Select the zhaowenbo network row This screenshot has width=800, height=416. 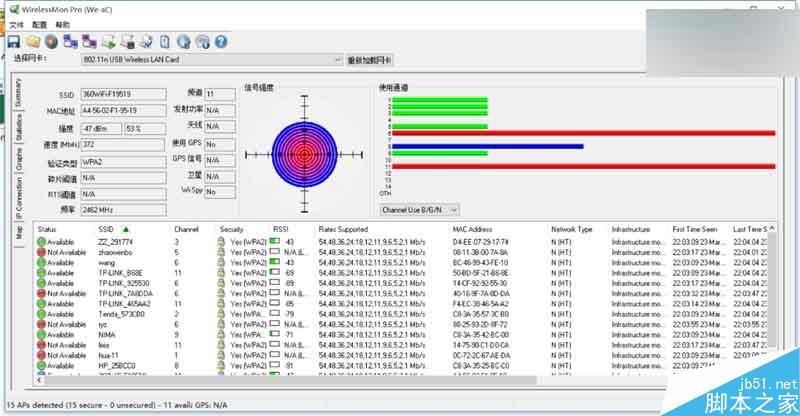[x=401, y=252]
